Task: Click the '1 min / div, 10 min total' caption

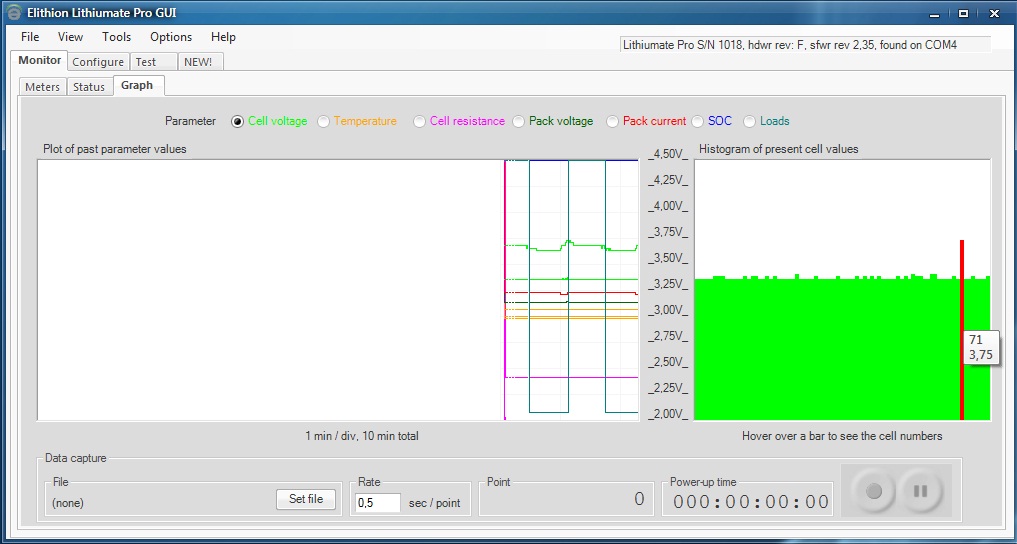Action: (362, 436)
